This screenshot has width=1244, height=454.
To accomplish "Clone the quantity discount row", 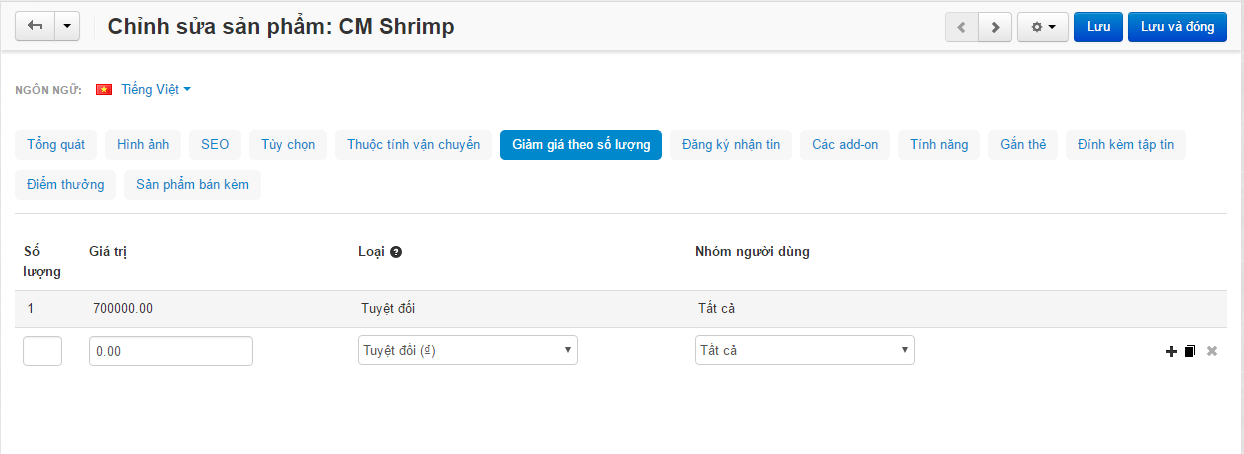I will (1190, 351).
